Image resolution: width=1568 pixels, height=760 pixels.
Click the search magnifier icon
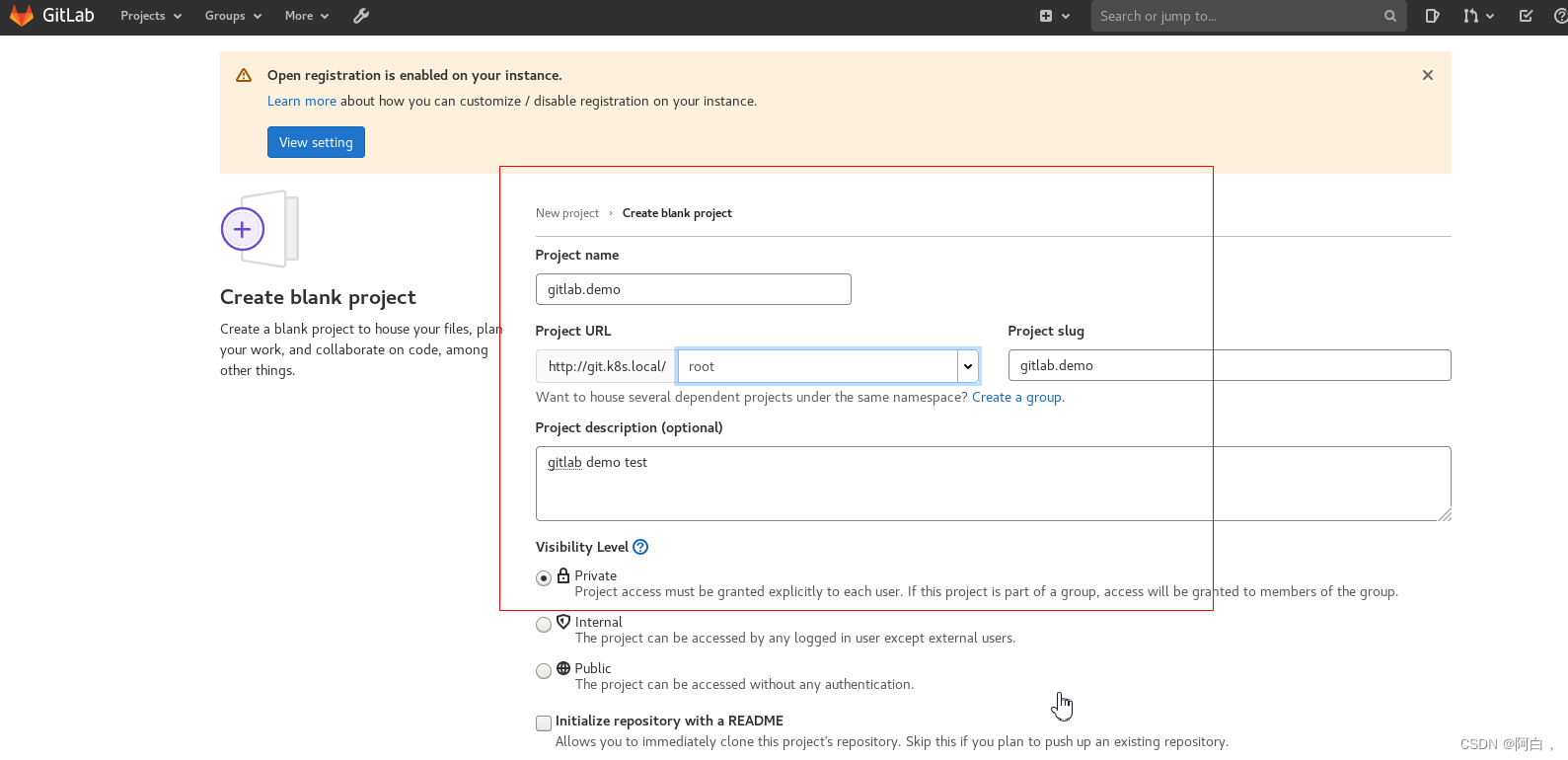tap(1390, 16)
